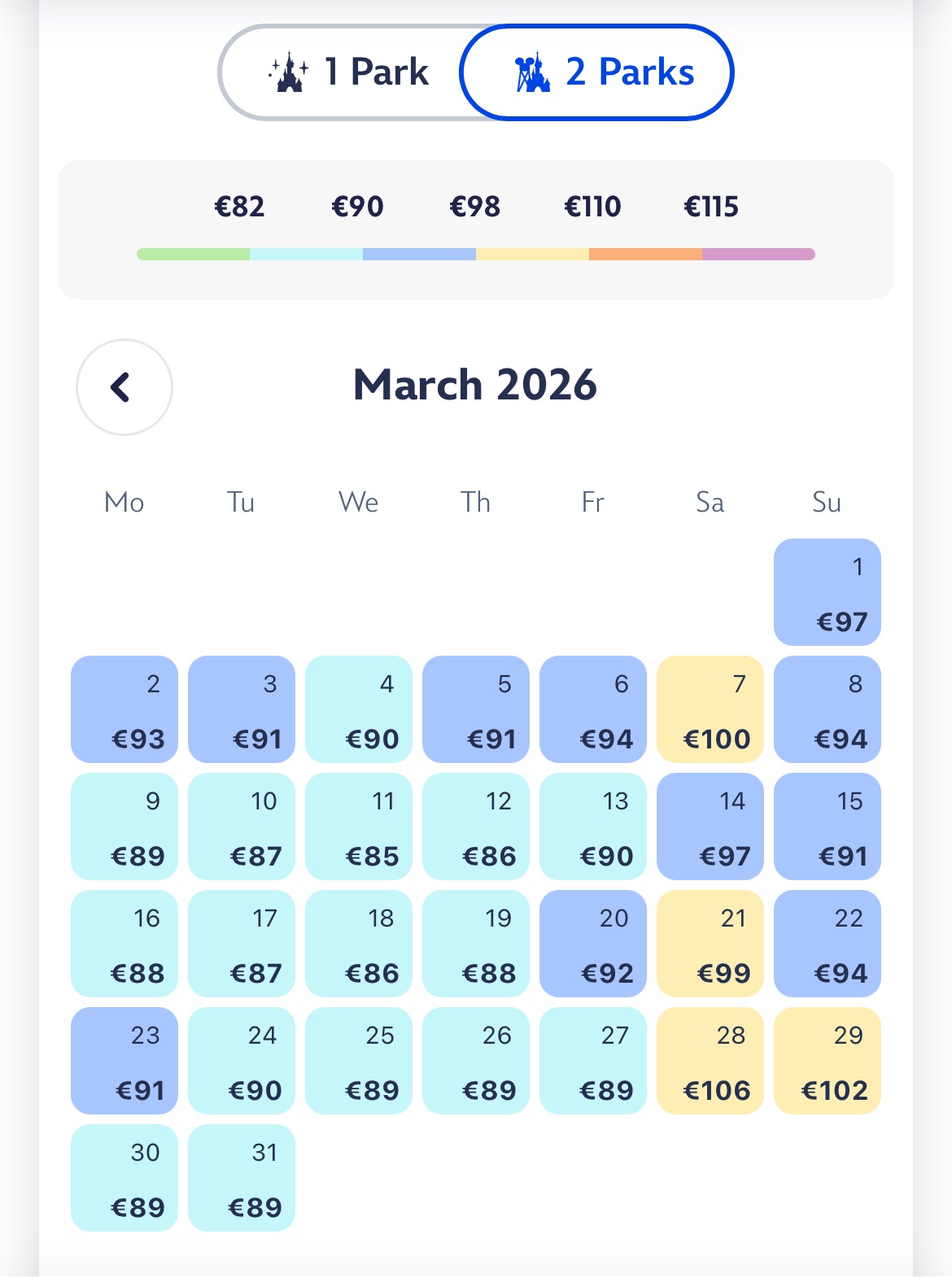Screen dimensions: 952x1278
Task: Pick March 28 at €106
Action: tap(710, 1061)
